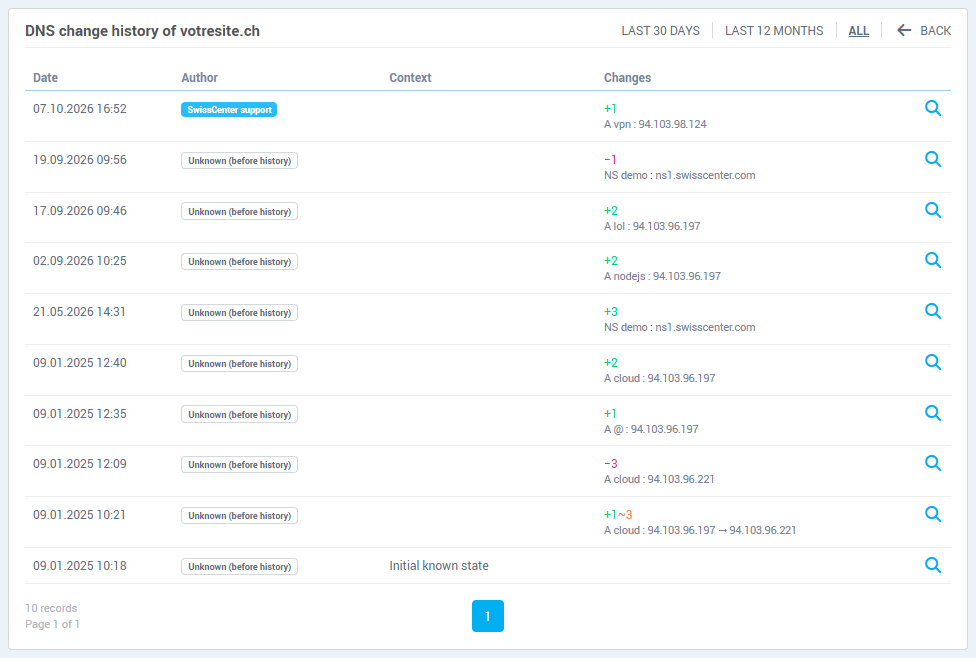Click Unknown badge on 09.01.2025 12:40 row
Image resolution: width=976 pixels, height=658 pixels.
coord(239,364)
